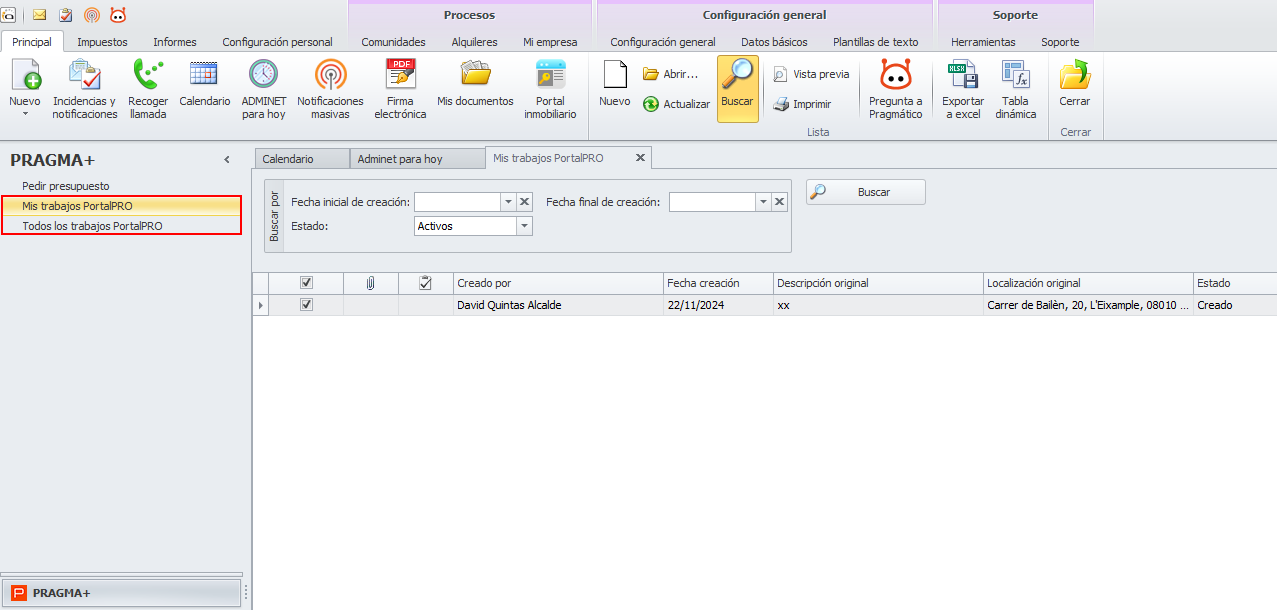Open the Estado dropdown showing Activos
The height and width of the screenshot is (610, 1277).
tap(524, 226)
